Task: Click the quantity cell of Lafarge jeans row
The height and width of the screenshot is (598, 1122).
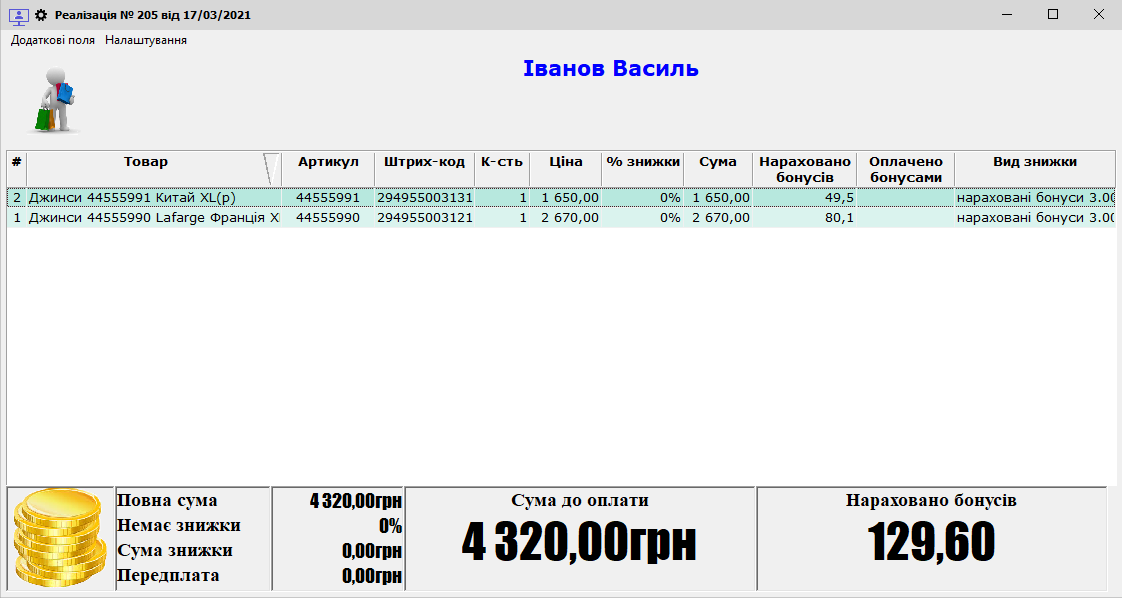Action: point(502,218)
